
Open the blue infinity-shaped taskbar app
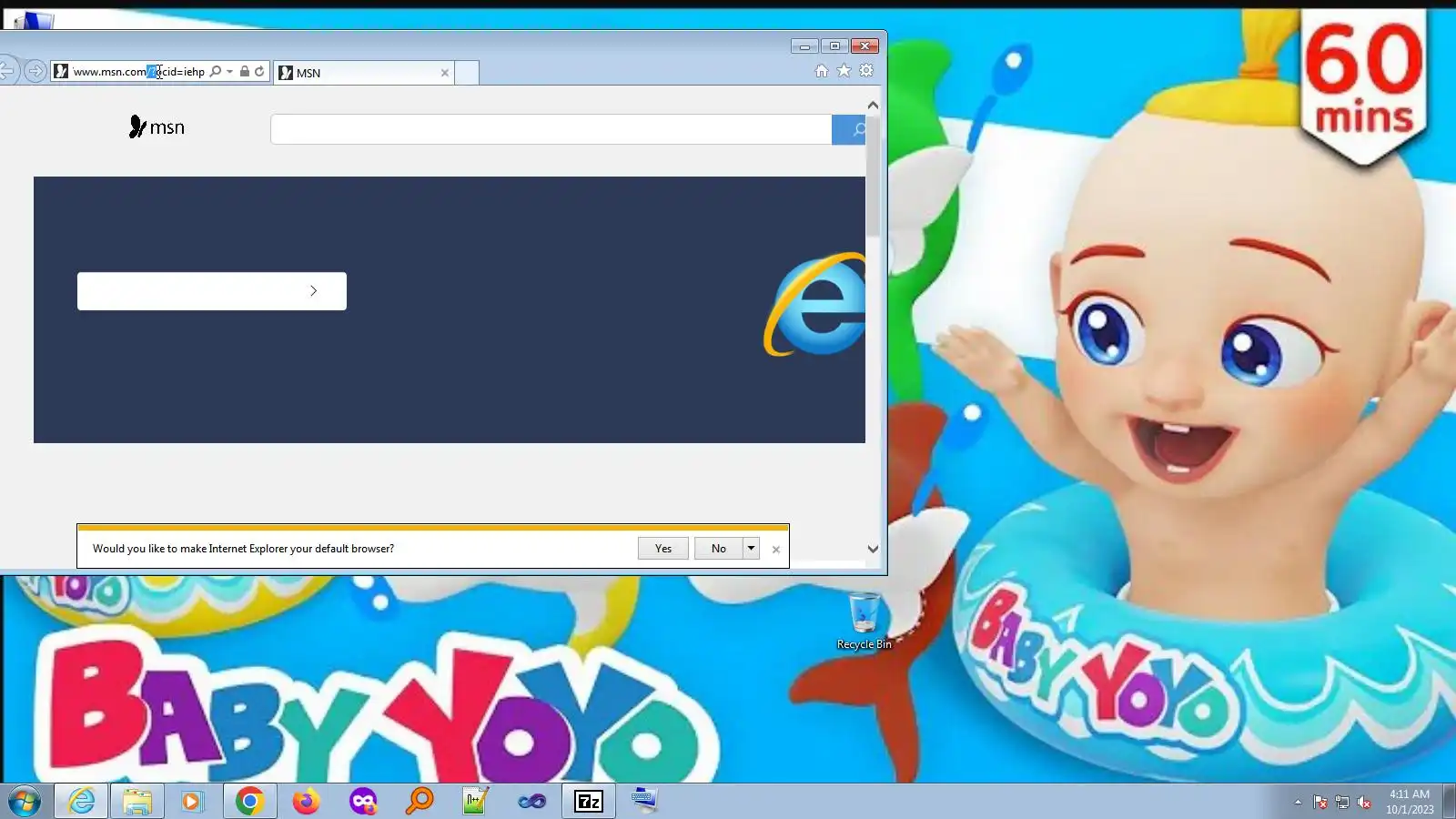532,802
